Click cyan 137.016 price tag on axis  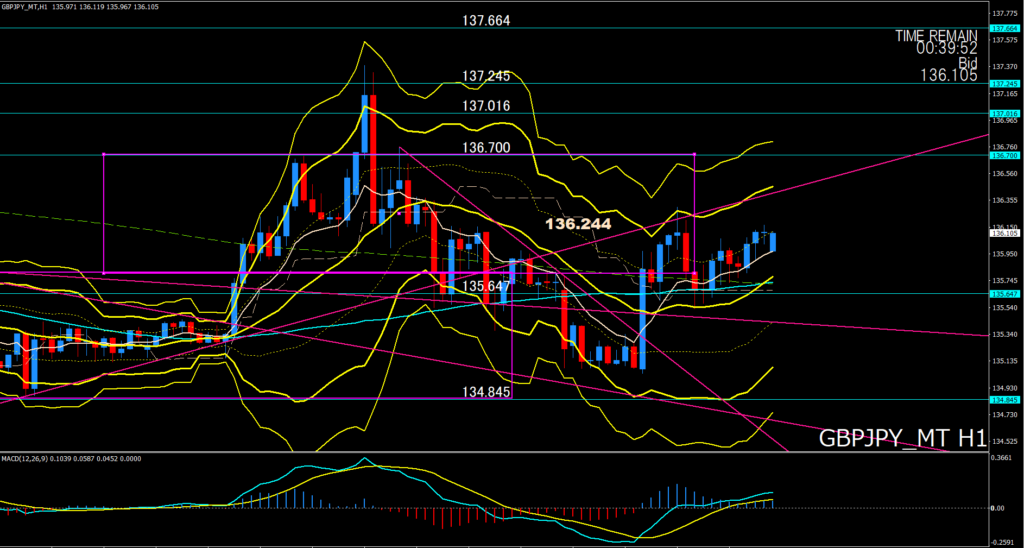point(1003,114)
